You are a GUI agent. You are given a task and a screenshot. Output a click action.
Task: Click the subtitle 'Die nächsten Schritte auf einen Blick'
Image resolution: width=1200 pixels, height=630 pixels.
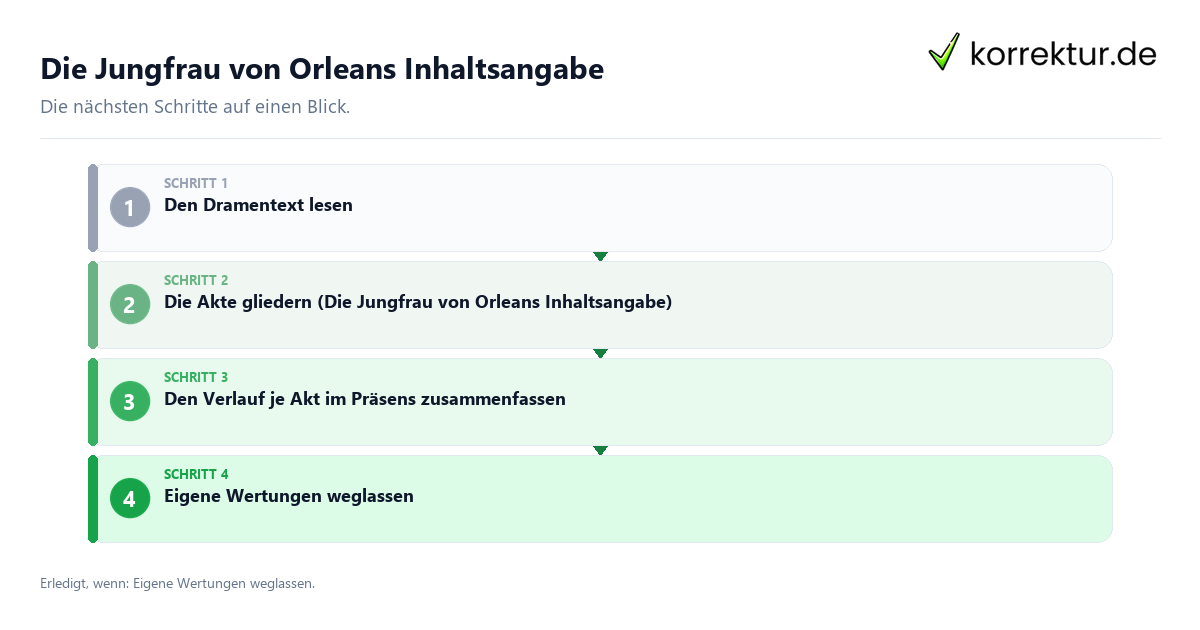click(195, 107)
